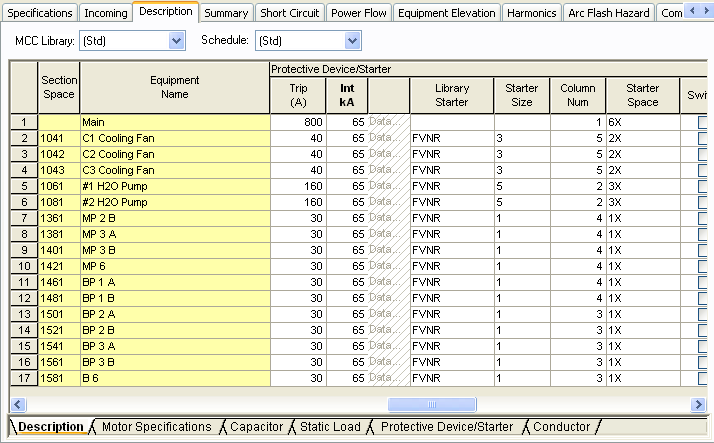
Task: Select row header number 9
Action: 23,250
